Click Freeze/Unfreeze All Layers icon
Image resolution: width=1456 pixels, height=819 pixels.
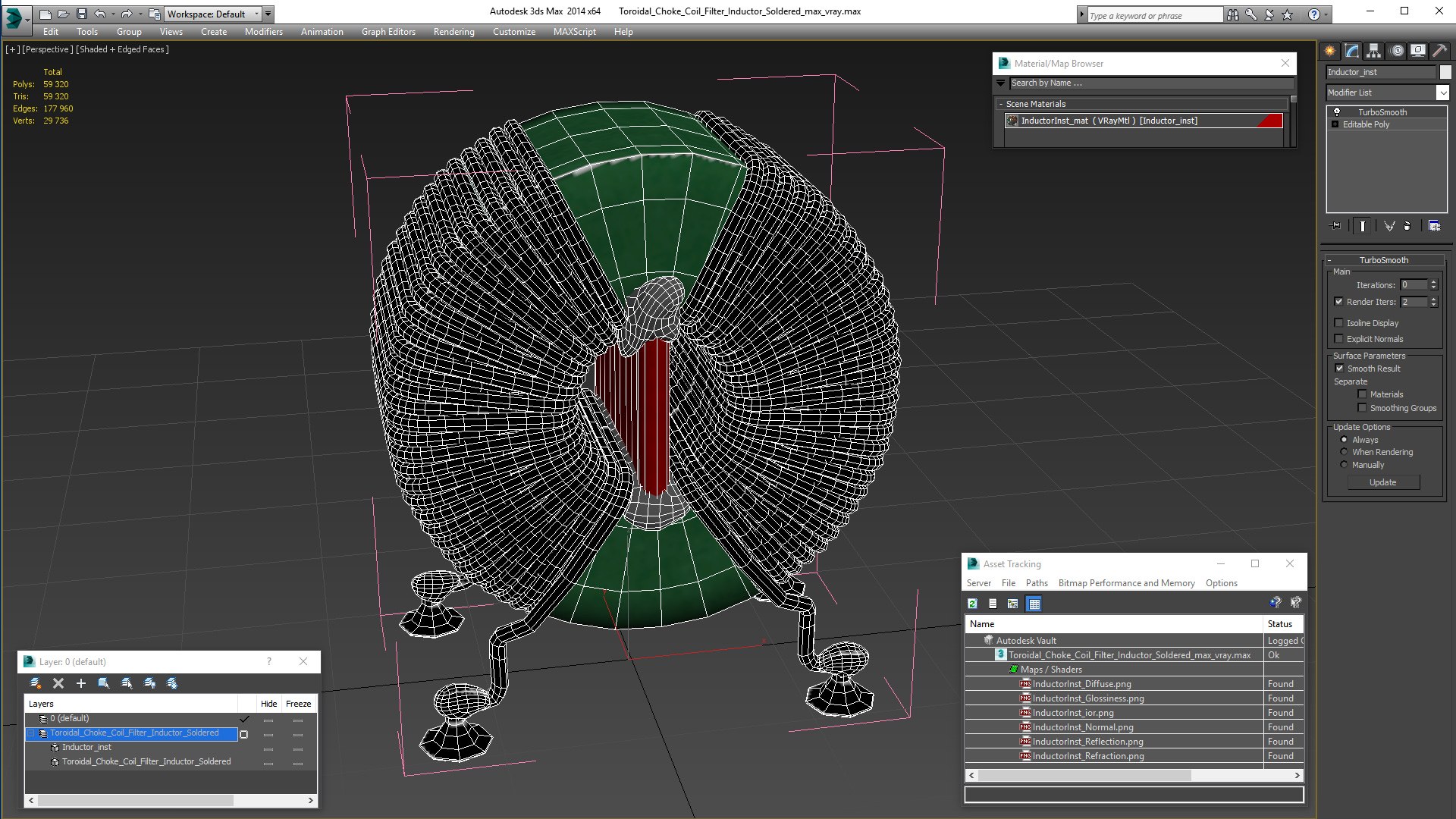(x=173, y=683)
